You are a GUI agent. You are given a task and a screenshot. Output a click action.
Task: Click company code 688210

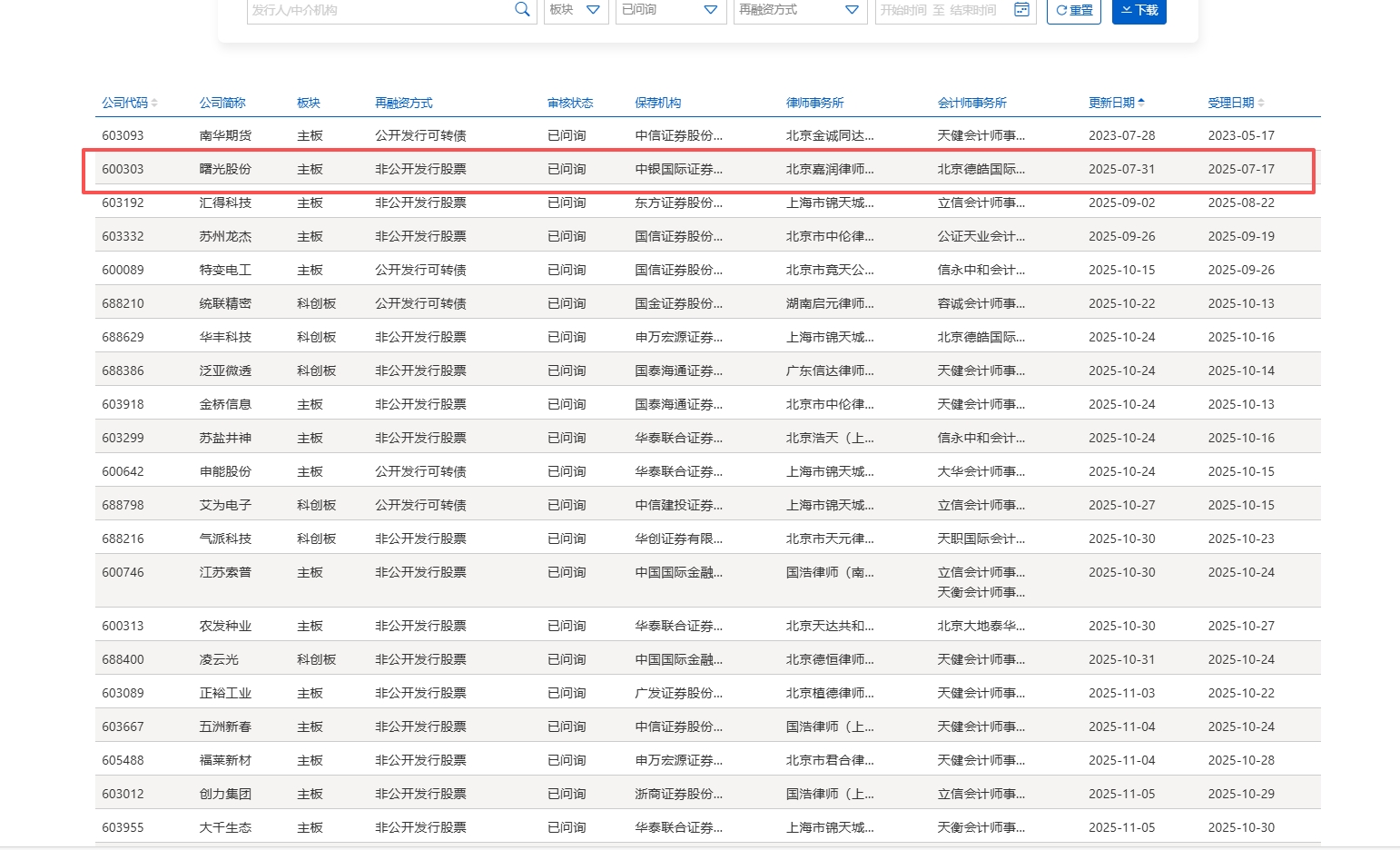[123, 303]
